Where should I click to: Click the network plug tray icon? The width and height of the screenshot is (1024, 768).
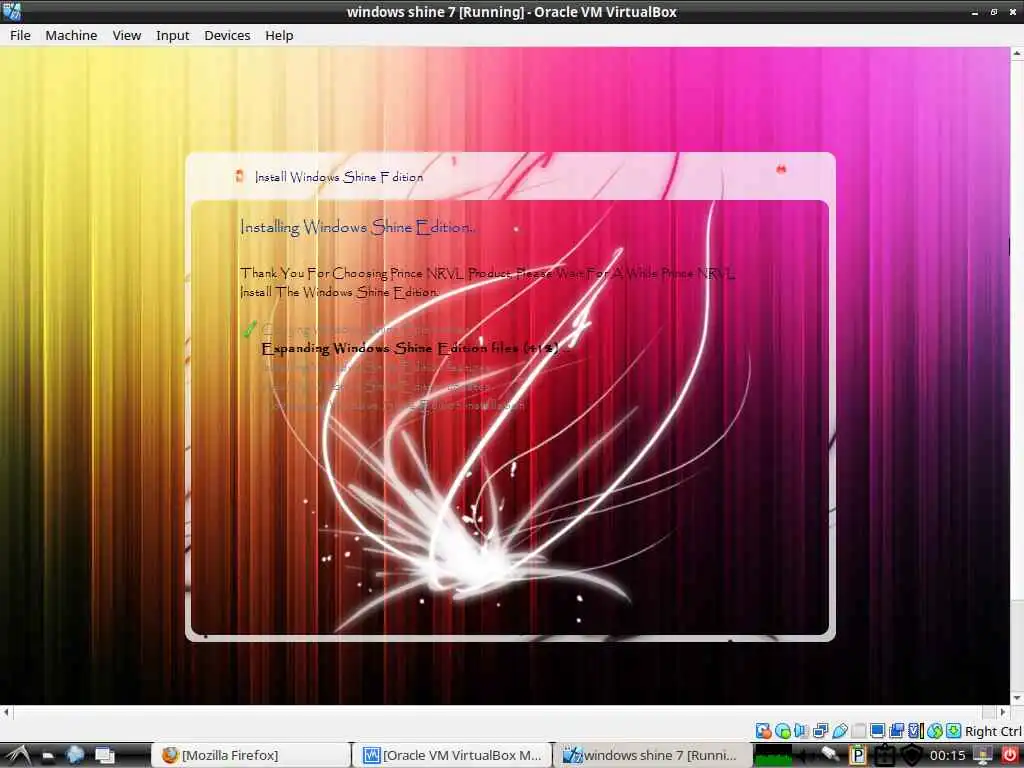830,754
